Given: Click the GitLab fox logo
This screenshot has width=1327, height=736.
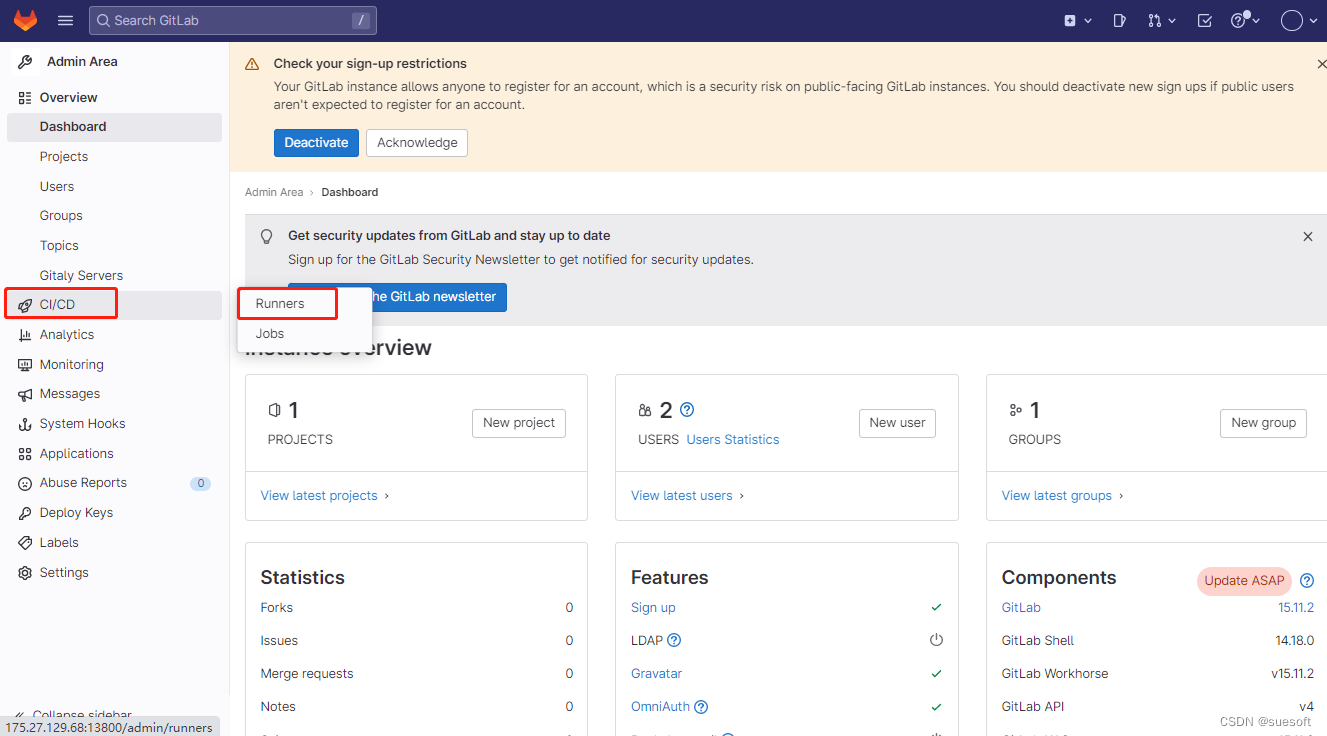Looking at the screenshot, I should tap(25, 20).
